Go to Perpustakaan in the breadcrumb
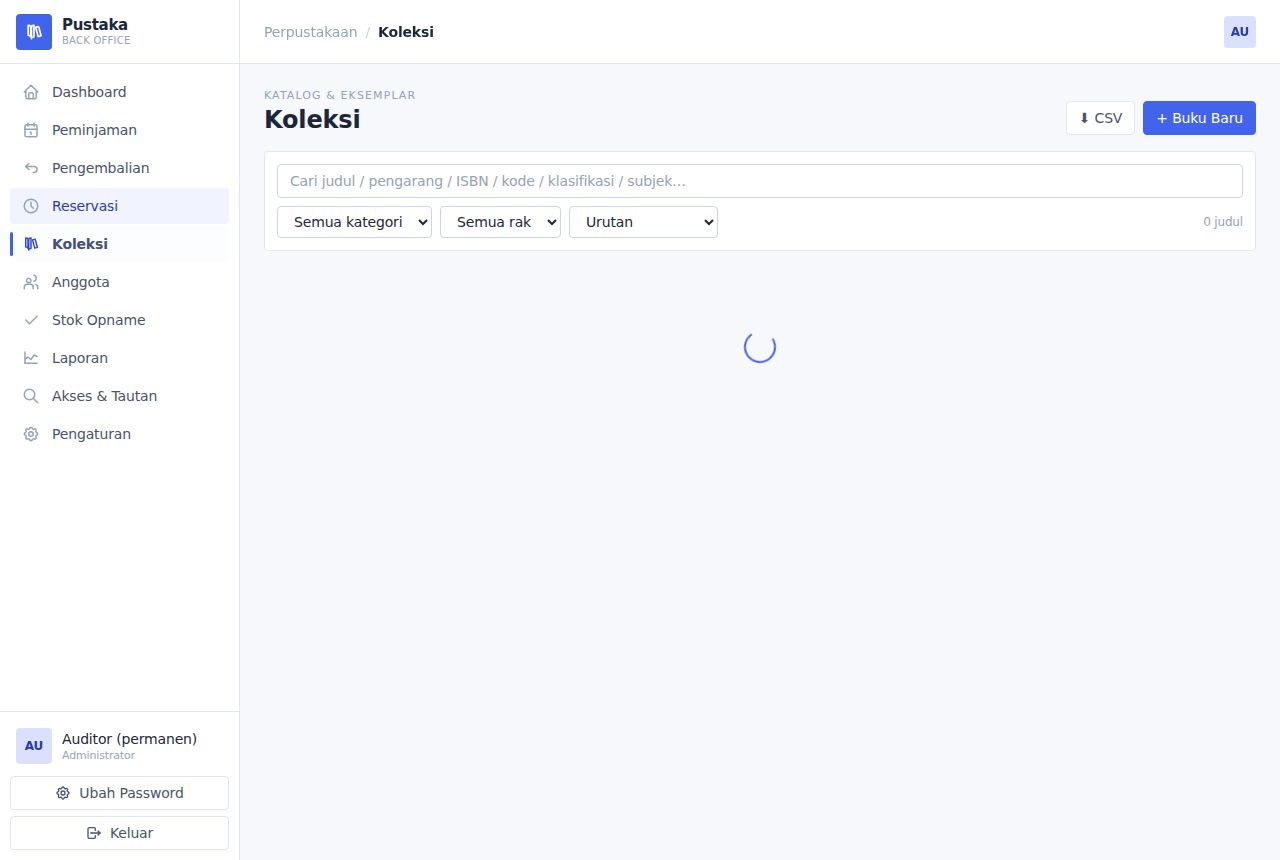 [x=310, y=32]
